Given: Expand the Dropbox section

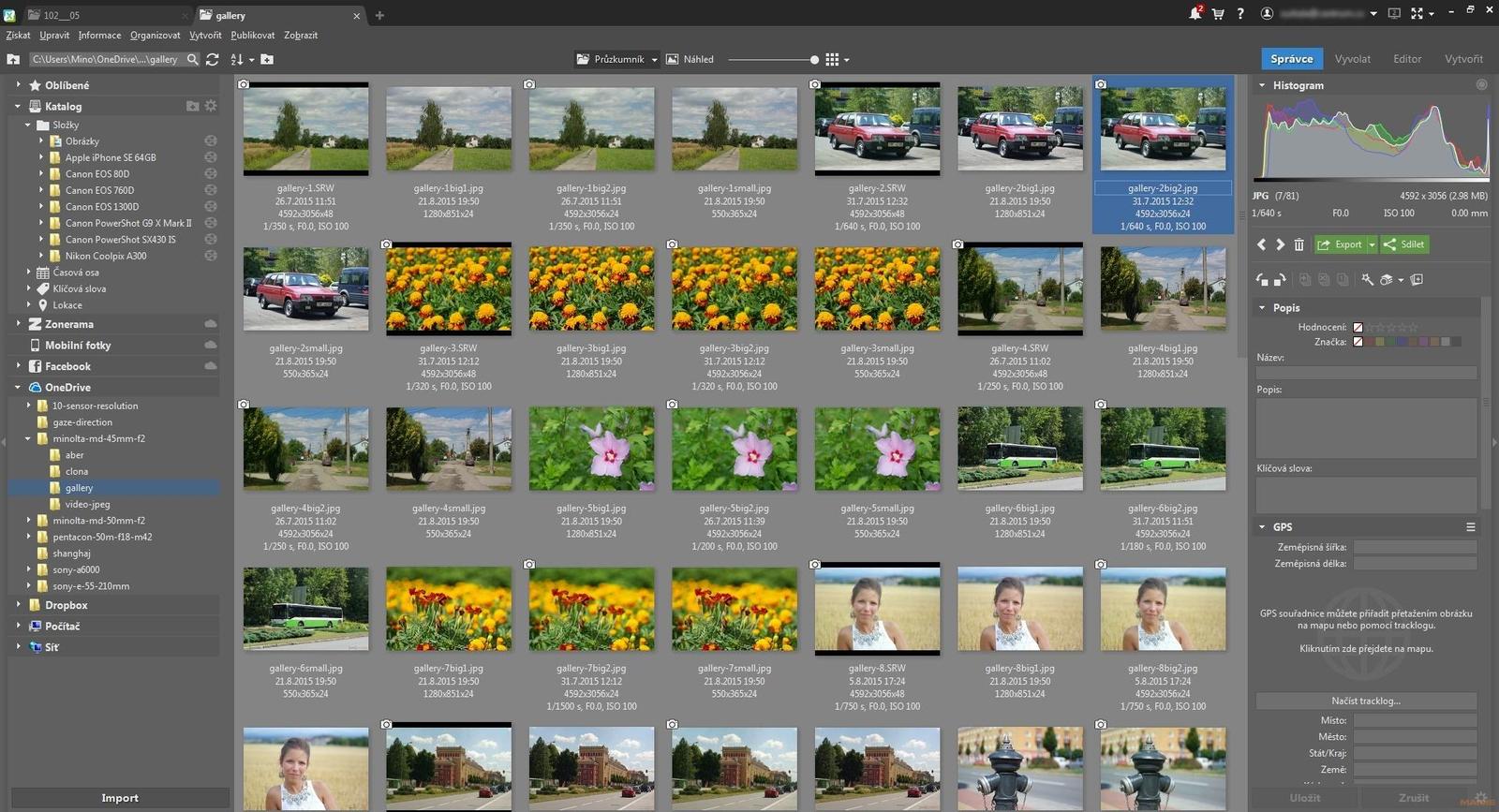Looking at the screenshot, I should 18,605.
